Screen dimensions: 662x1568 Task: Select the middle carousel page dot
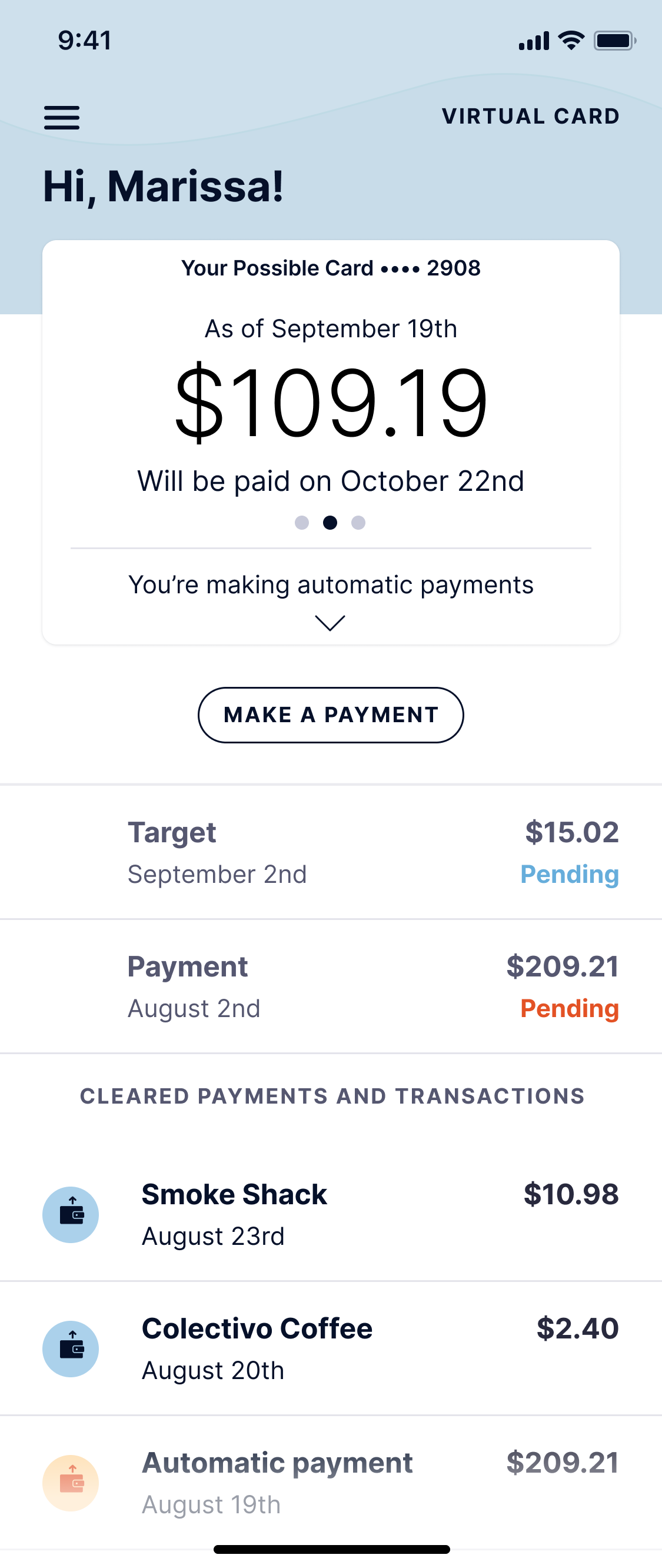click(330, 523)
